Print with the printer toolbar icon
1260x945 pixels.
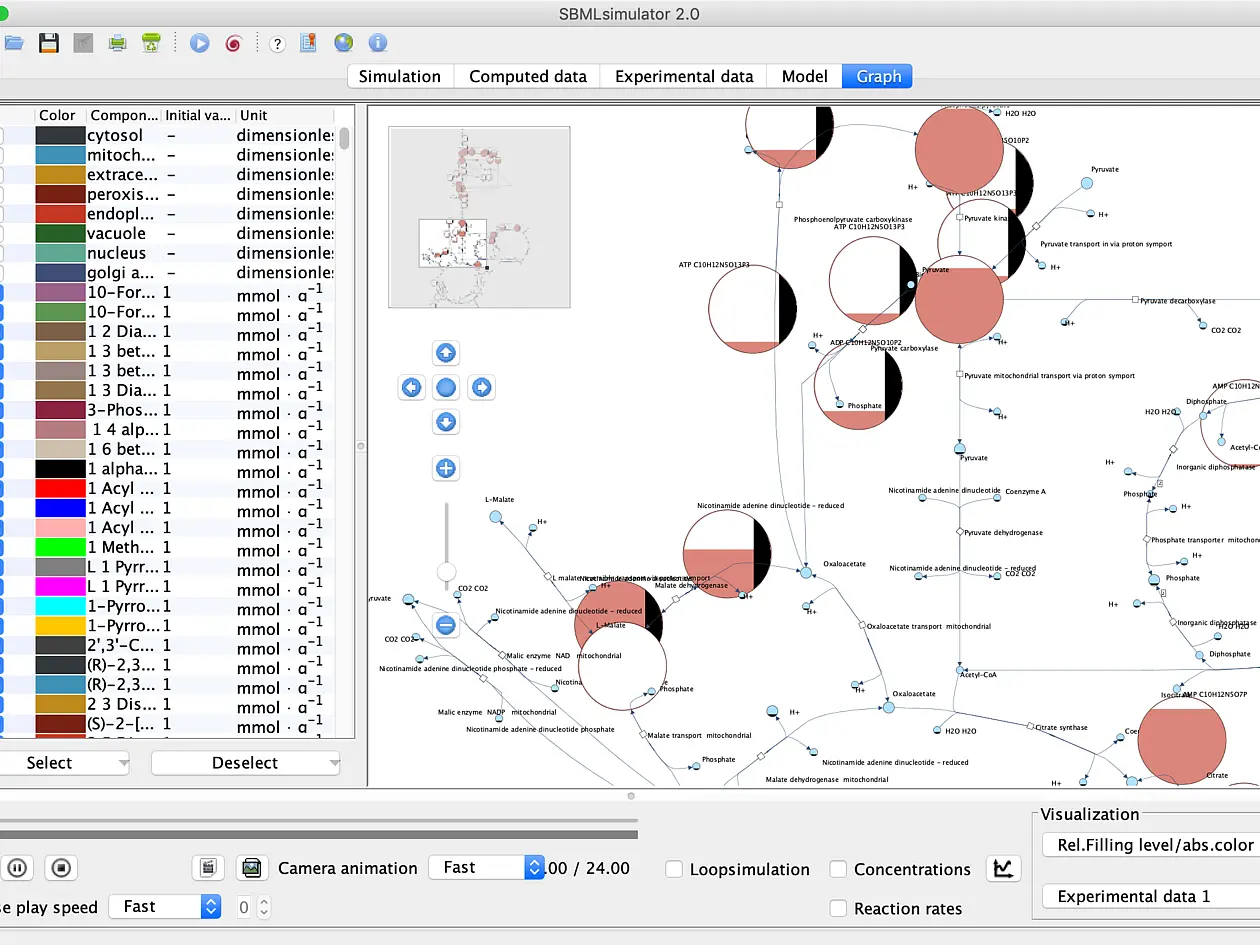[117, 43]
